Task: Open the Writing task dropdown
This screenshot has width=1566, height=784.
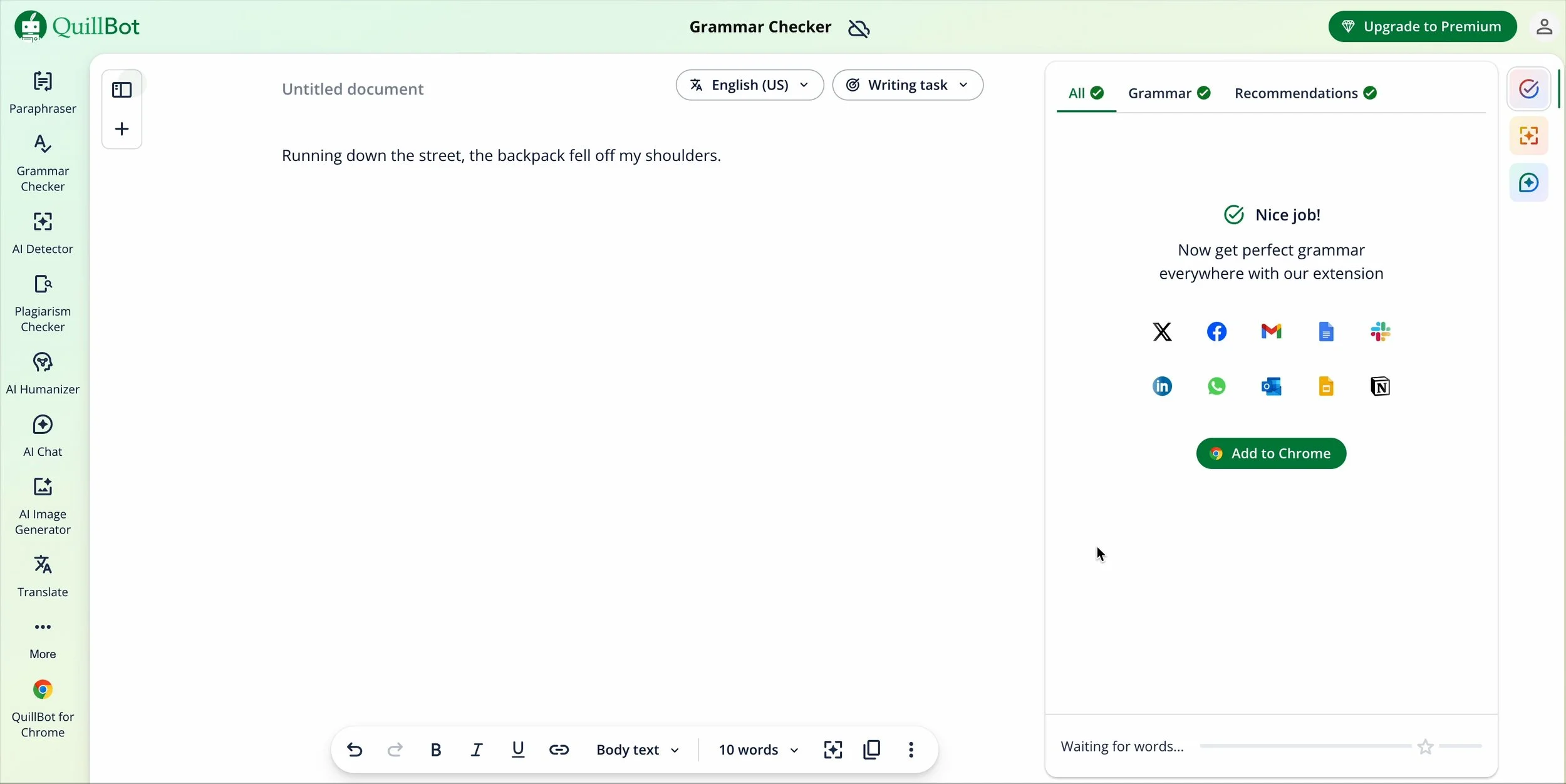Action: tap(908, 85)
